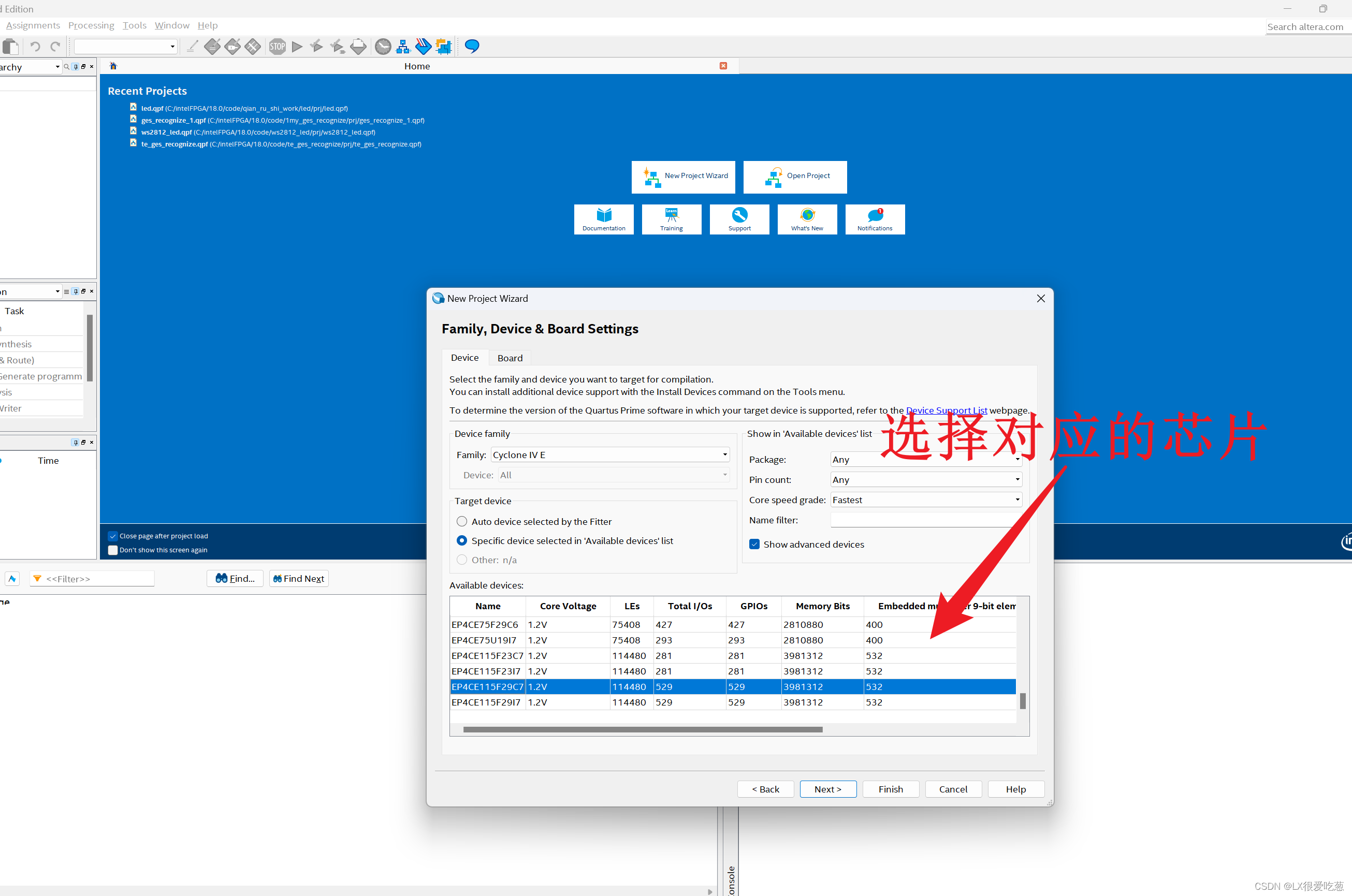Click the Next button in the wizard

coord(828,789)
